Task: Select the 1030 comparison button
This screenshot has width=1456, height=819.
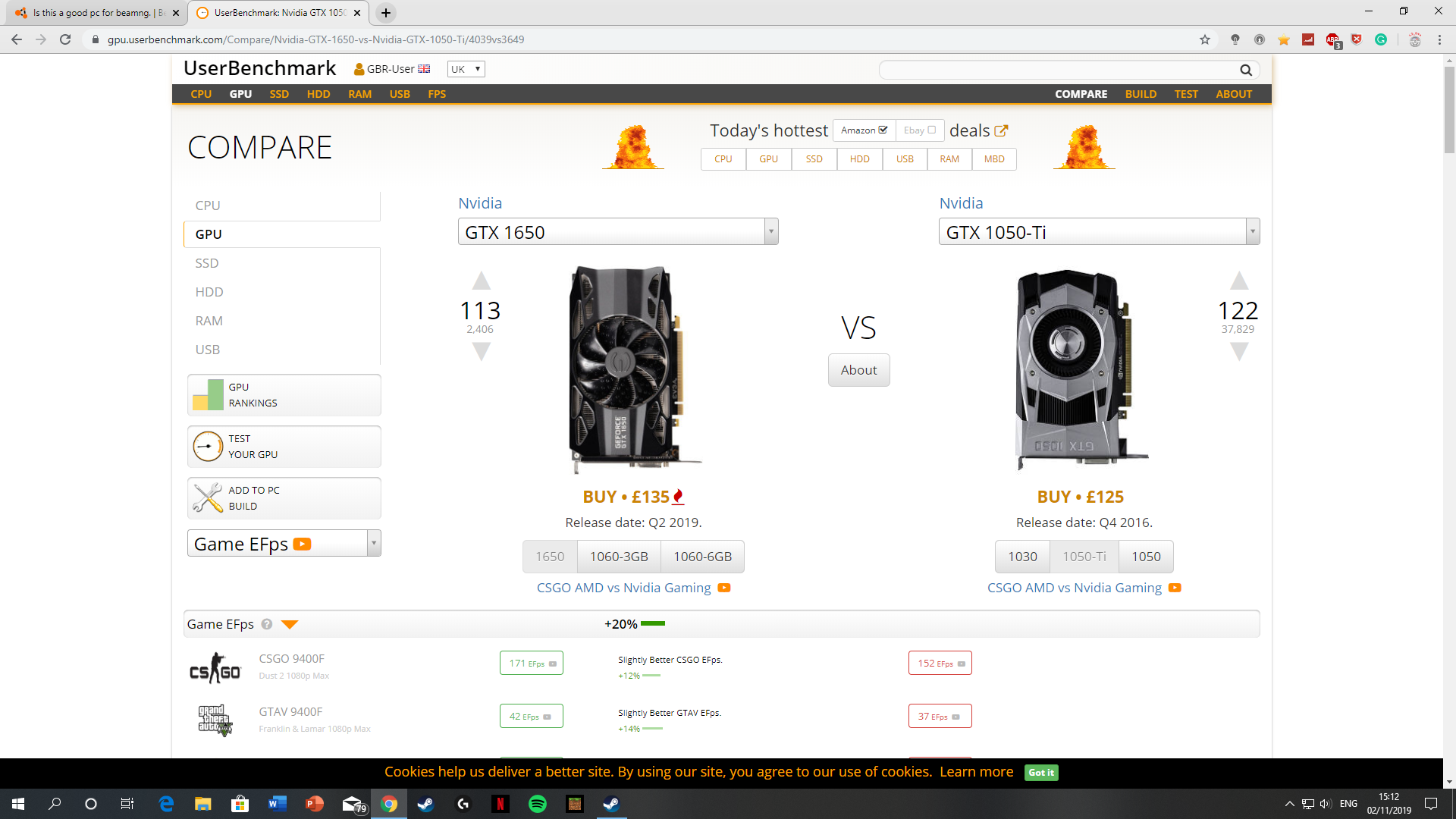Action: coord(1022,557)
